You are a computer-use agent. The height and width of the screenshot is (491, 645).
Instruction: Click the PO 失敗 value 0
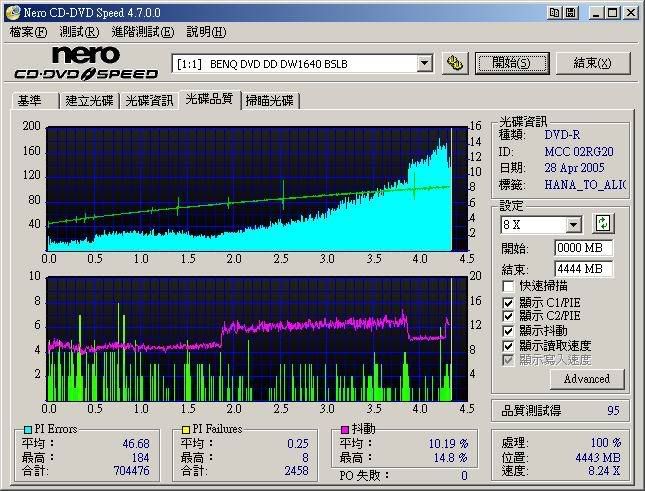(464, 476)
